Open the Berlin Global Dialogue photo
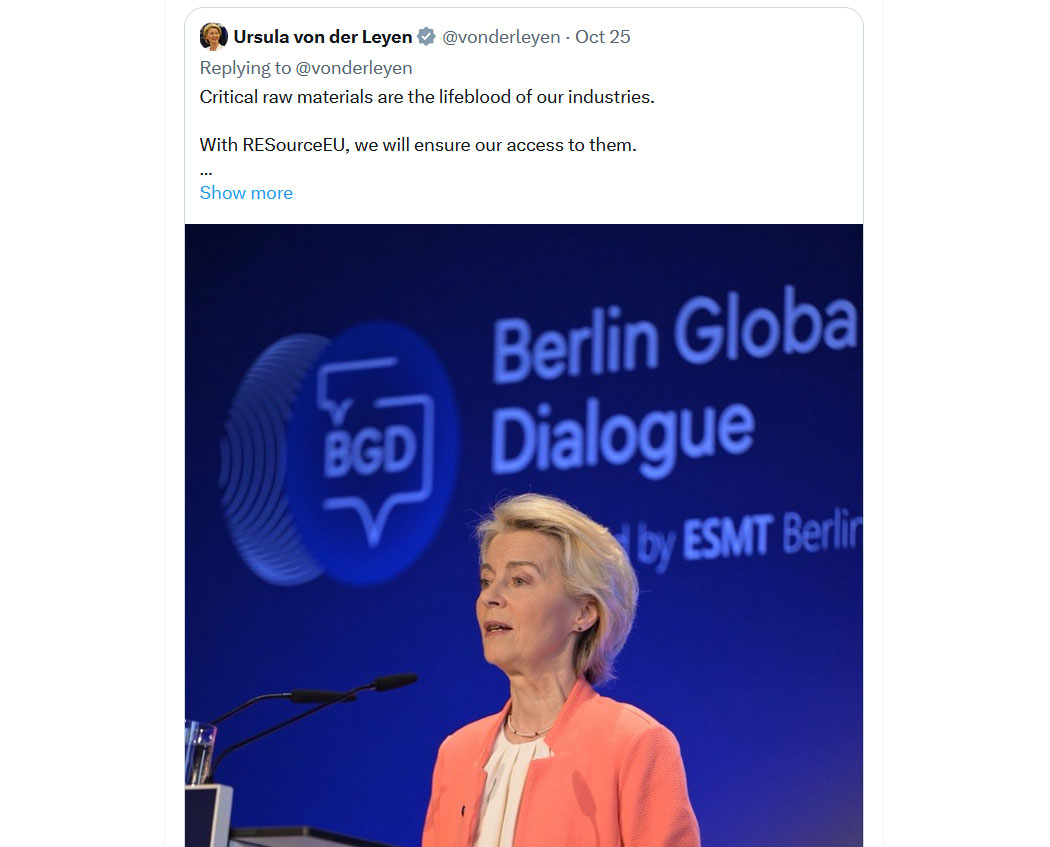 [524, 535]
